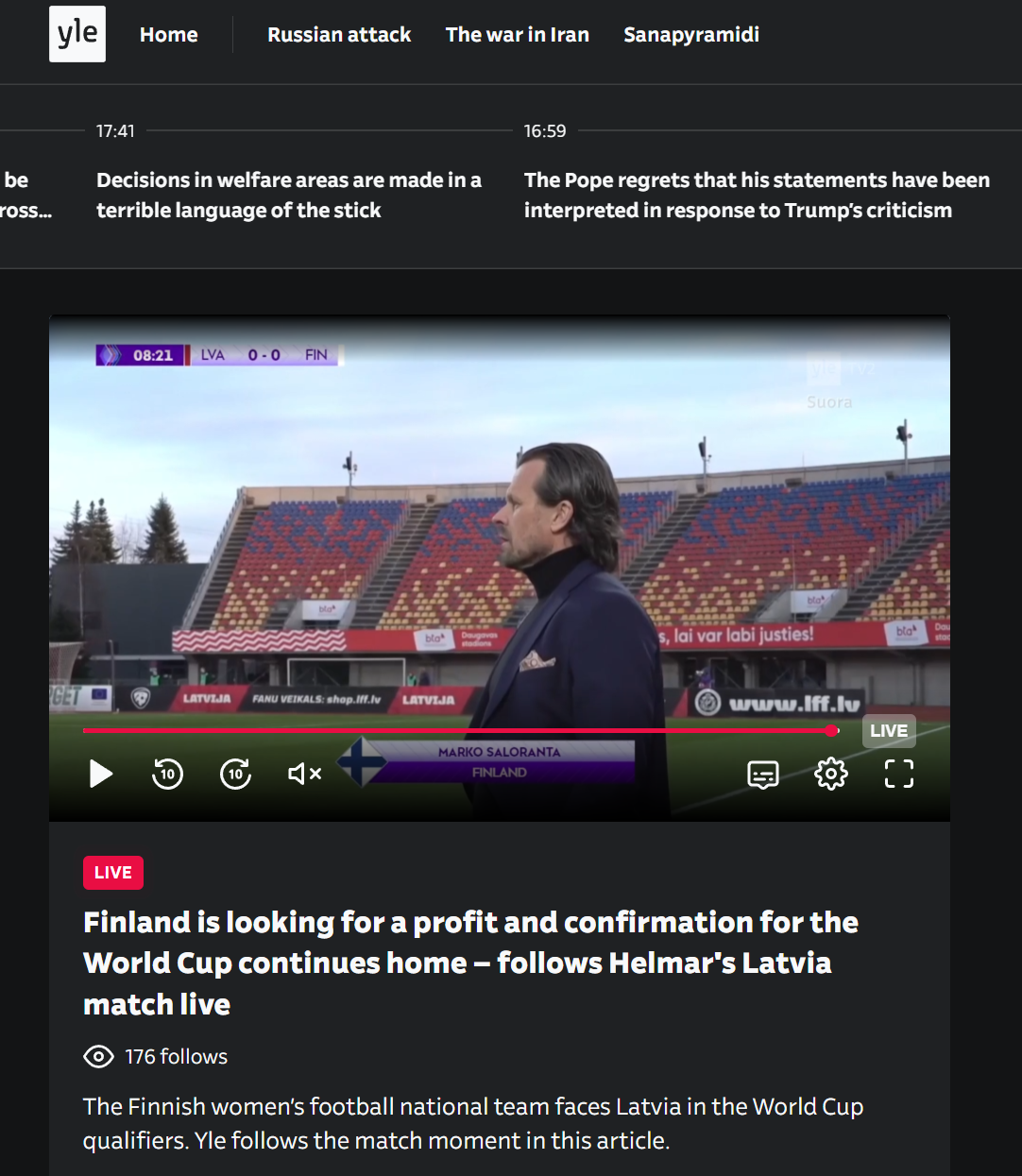Screen dimensions: 1022x1176
Task: Click the match scoreboard overlay LVA 0-0 FIN
Action: [x=217, y=355]
